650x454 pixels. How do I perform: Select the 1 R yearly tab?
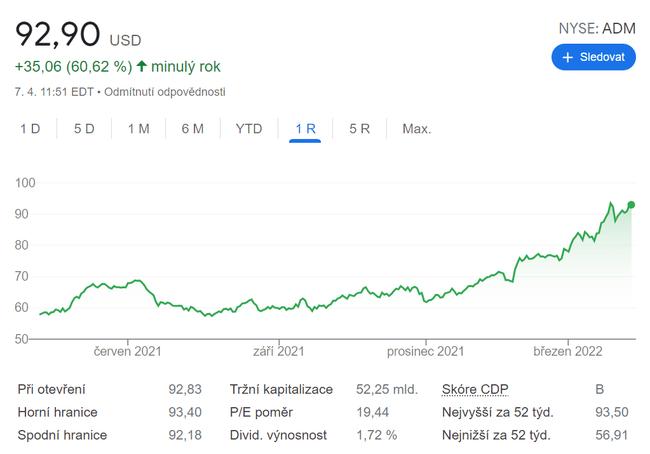[x=305, y=128]
